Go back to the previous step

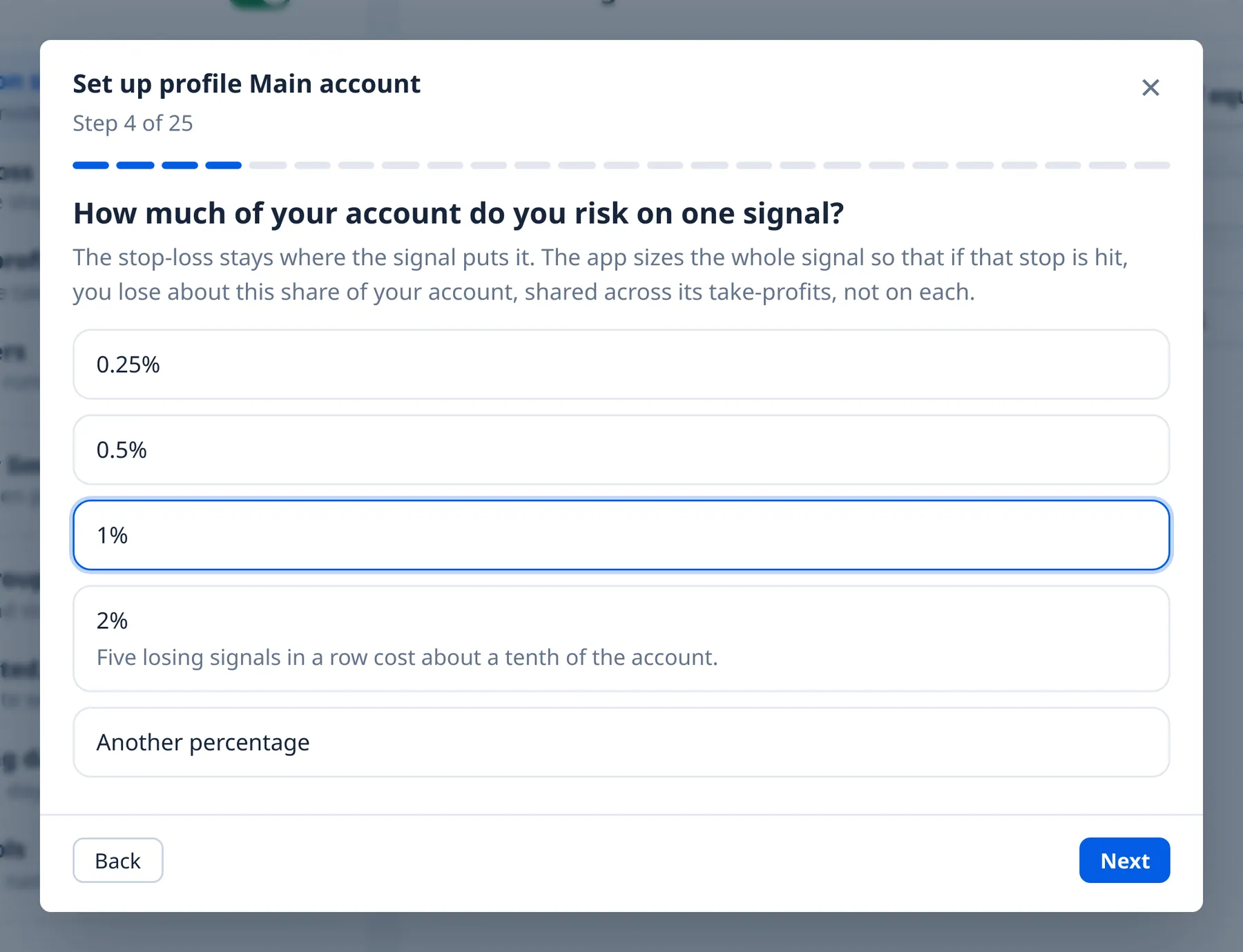click(118, 860)
